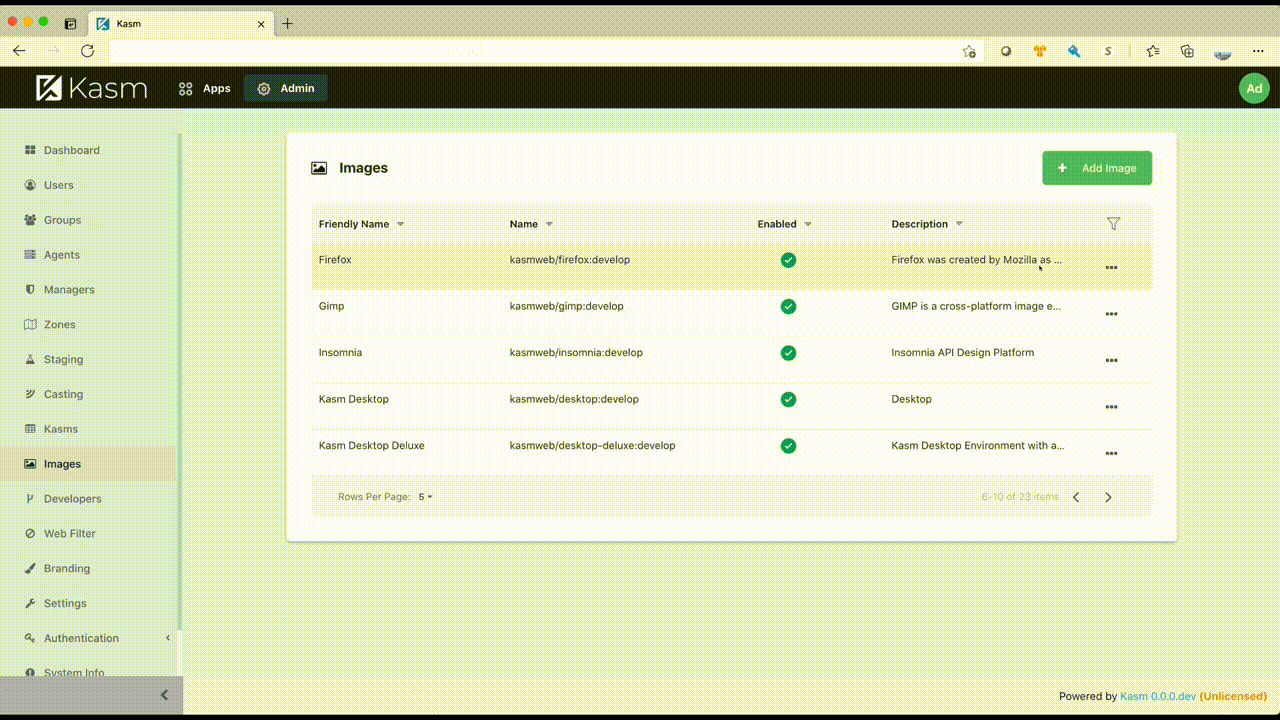The image size is (1280, 720).
Task: Sort by Name column arrow
Action: coord(549,224)
